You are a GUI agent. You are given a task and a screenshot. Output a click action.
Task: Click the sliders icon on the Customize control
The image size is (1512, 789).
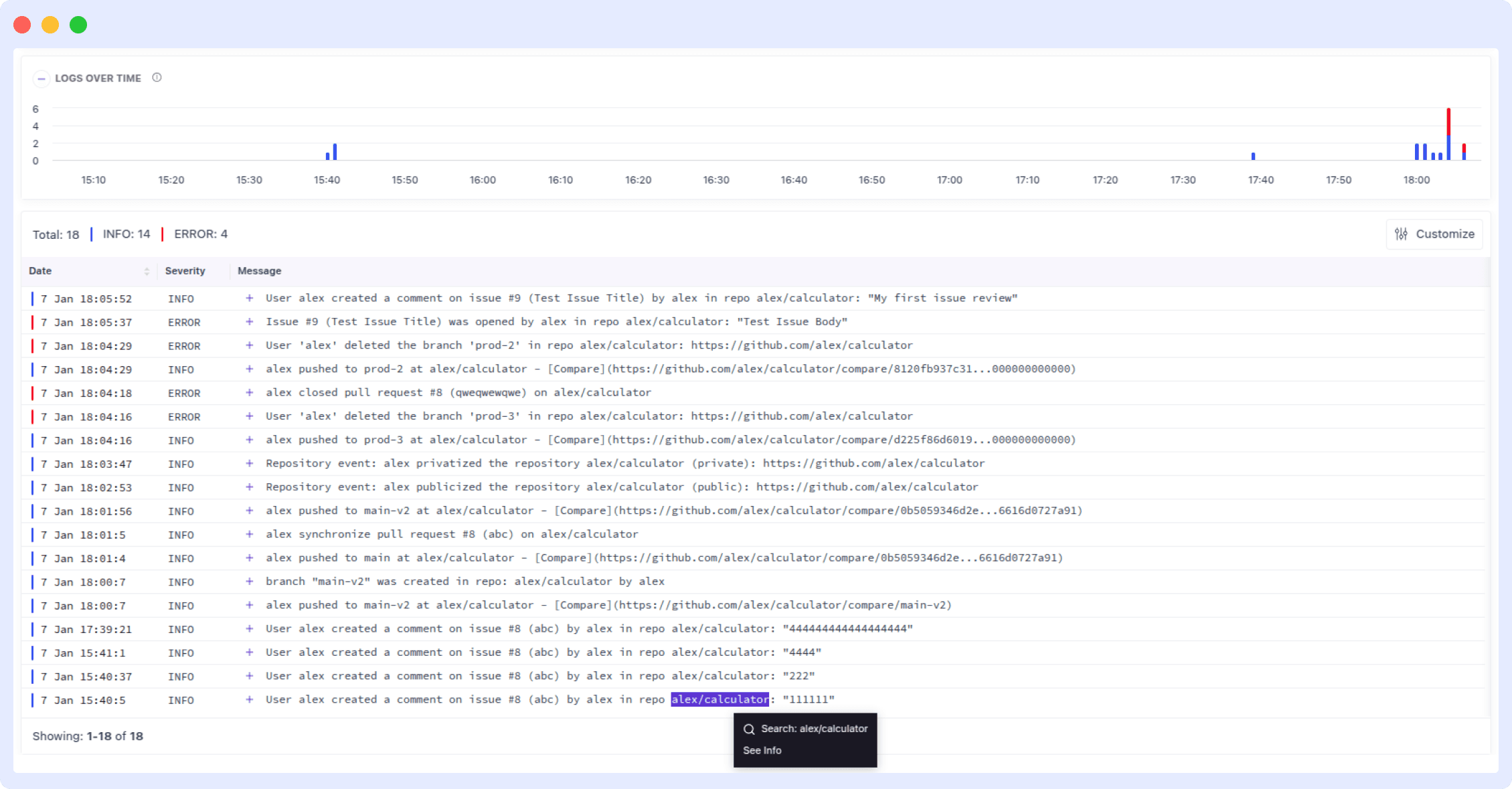1402,234
